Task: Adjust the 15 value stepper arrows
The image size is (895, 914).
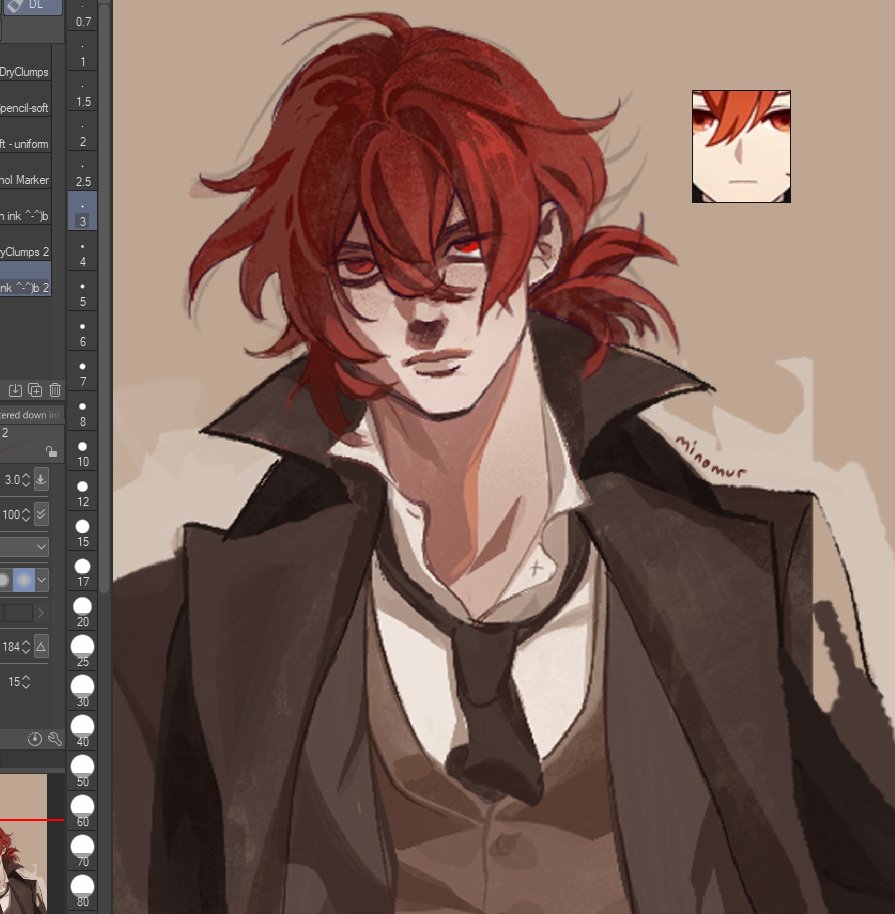Action: 26,682
